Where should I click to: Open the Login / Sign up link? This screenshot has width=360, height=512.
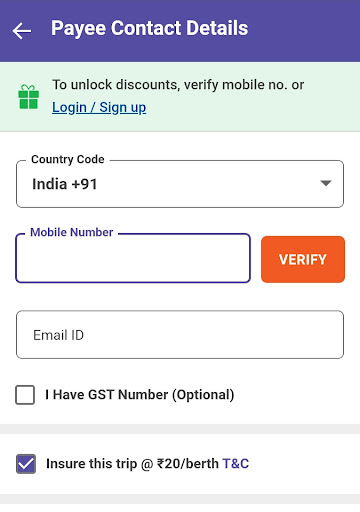point(99,107)
